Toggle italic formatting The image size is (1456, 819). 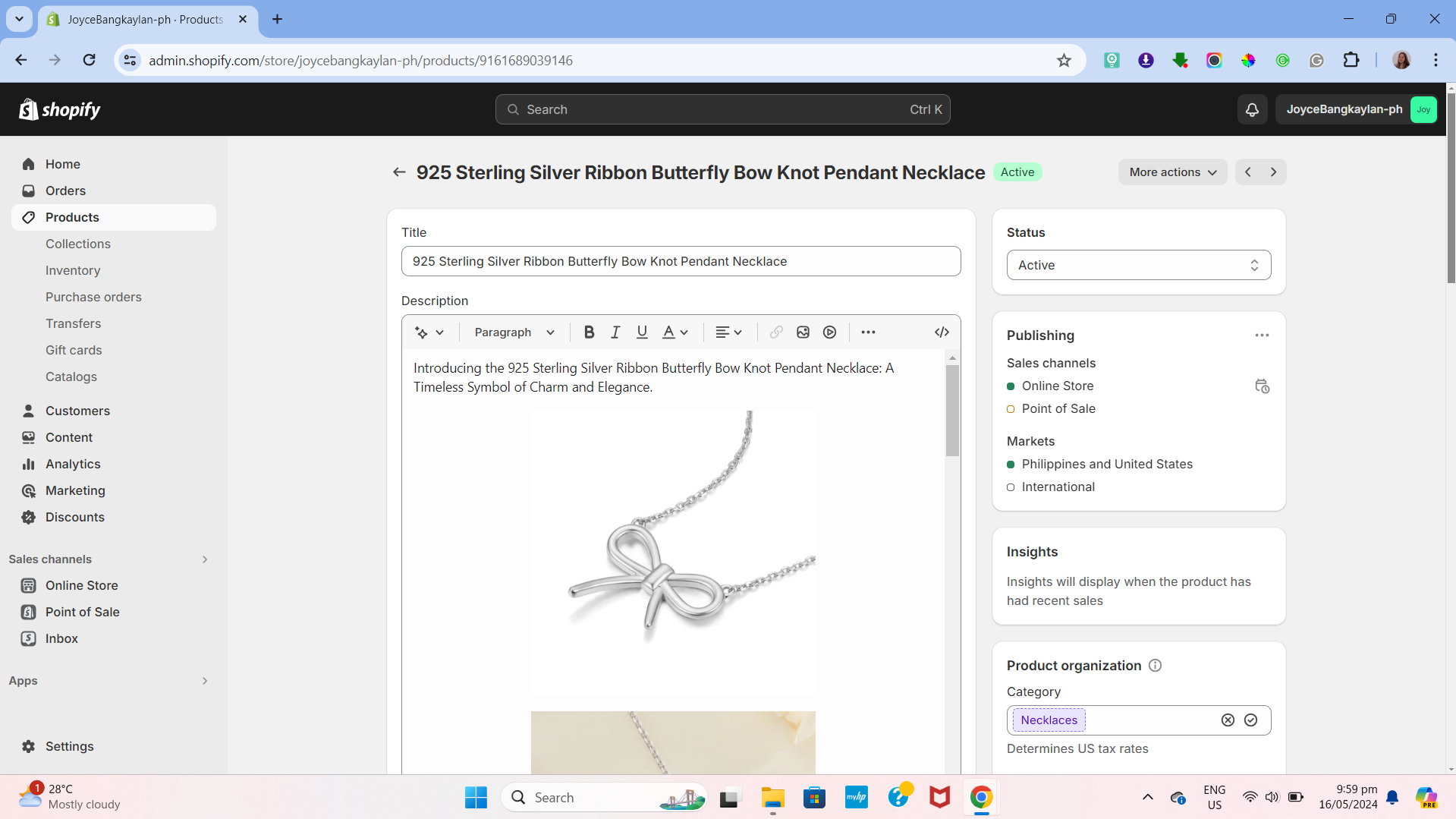(615, 332)
